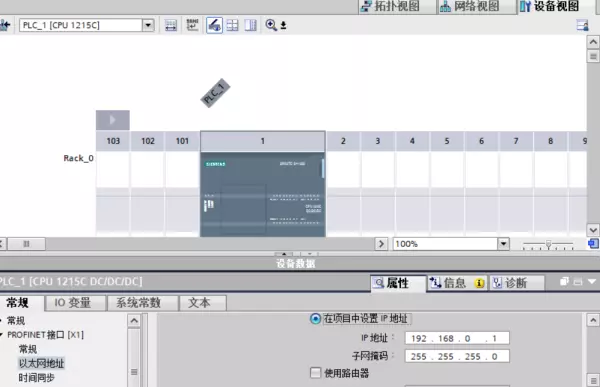Image resolution: width=600 pixels, height=387 pixels.
Task: Enable the use router checkbox
Action: [x=315, y=373]
